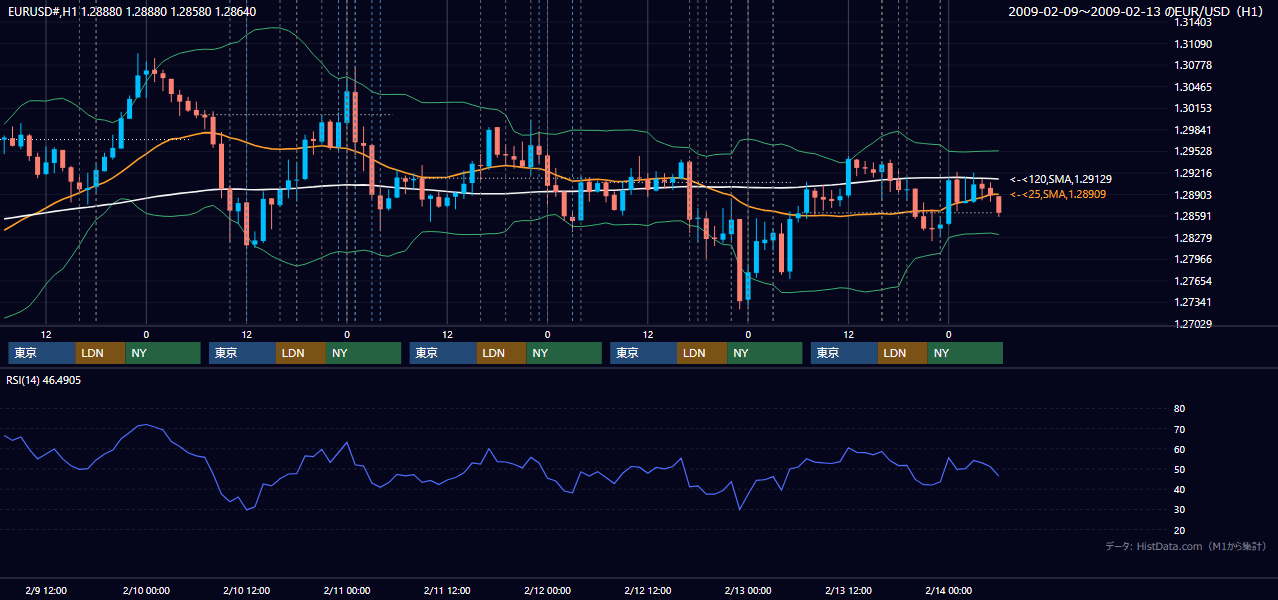The width and height of the screenshot is (1278, 600).
Task: Click time axis label 2/10 00:00
Action: [x=146, y=590]
